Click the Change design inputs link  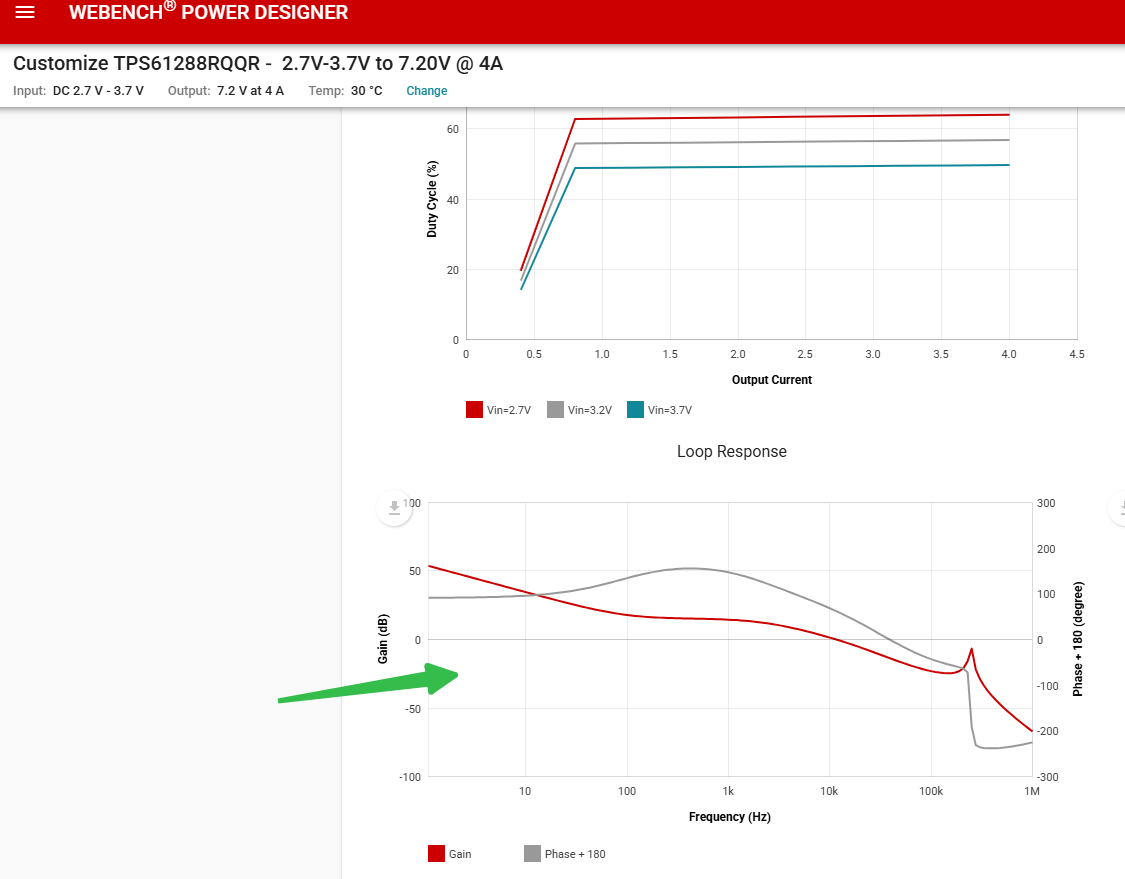pyautogui.click(x=427, y=90)
